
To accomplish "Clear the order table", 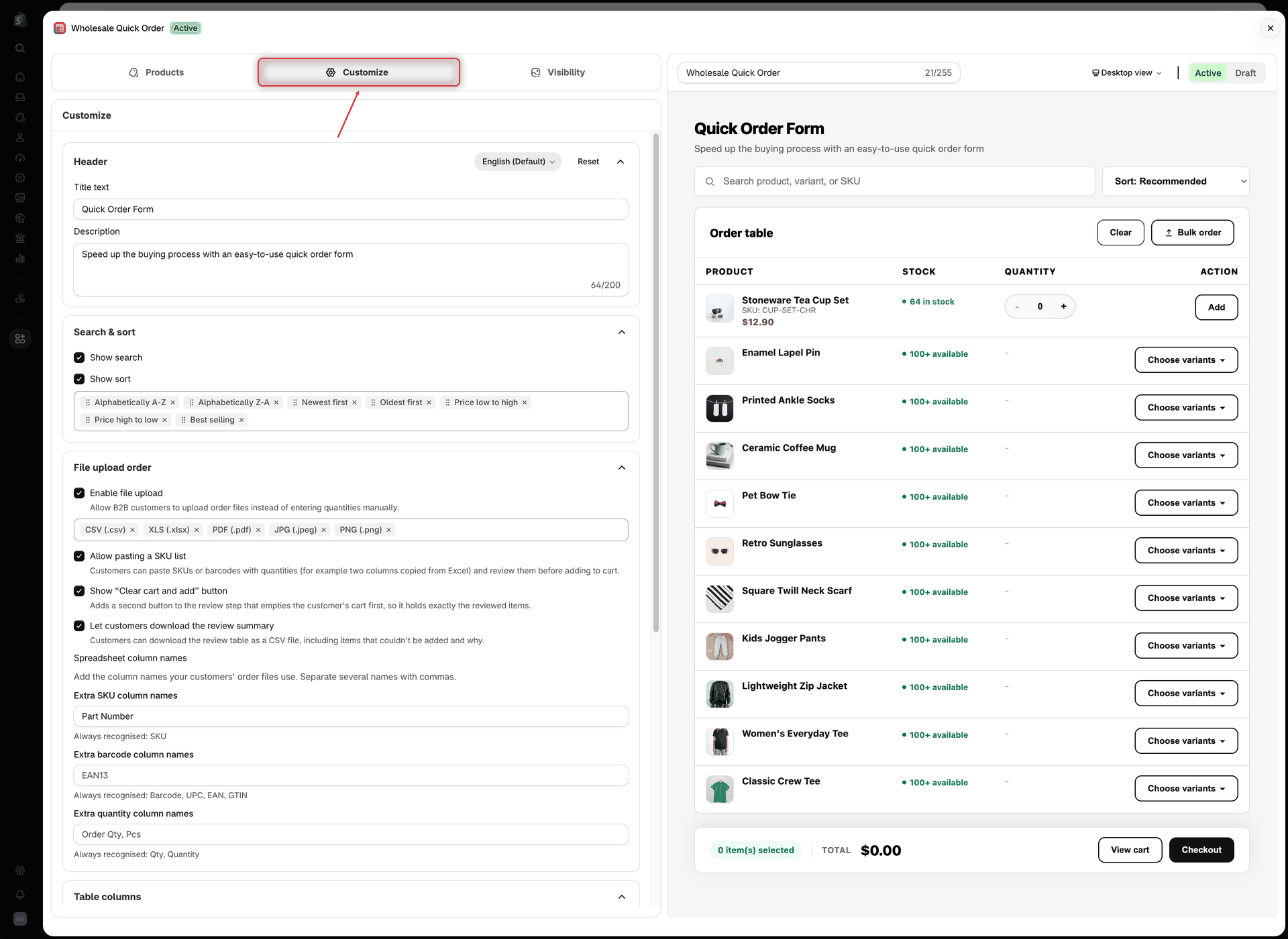I will (x=1120, y=233).
